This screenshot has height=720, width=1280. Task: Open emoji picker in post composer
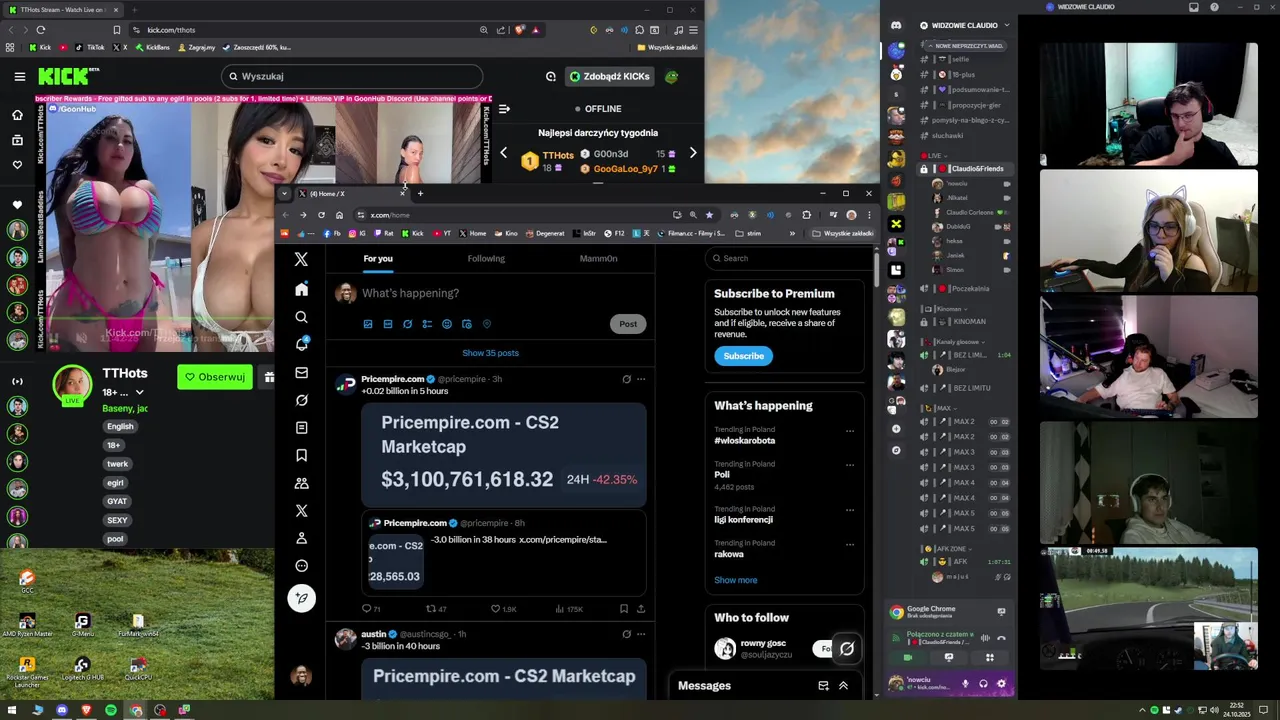pyautogui.click(x=447, y=324)
